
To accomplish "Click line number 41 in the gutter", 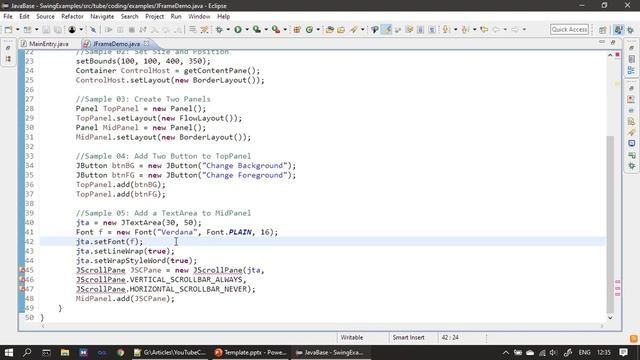I will pos(29,232).
